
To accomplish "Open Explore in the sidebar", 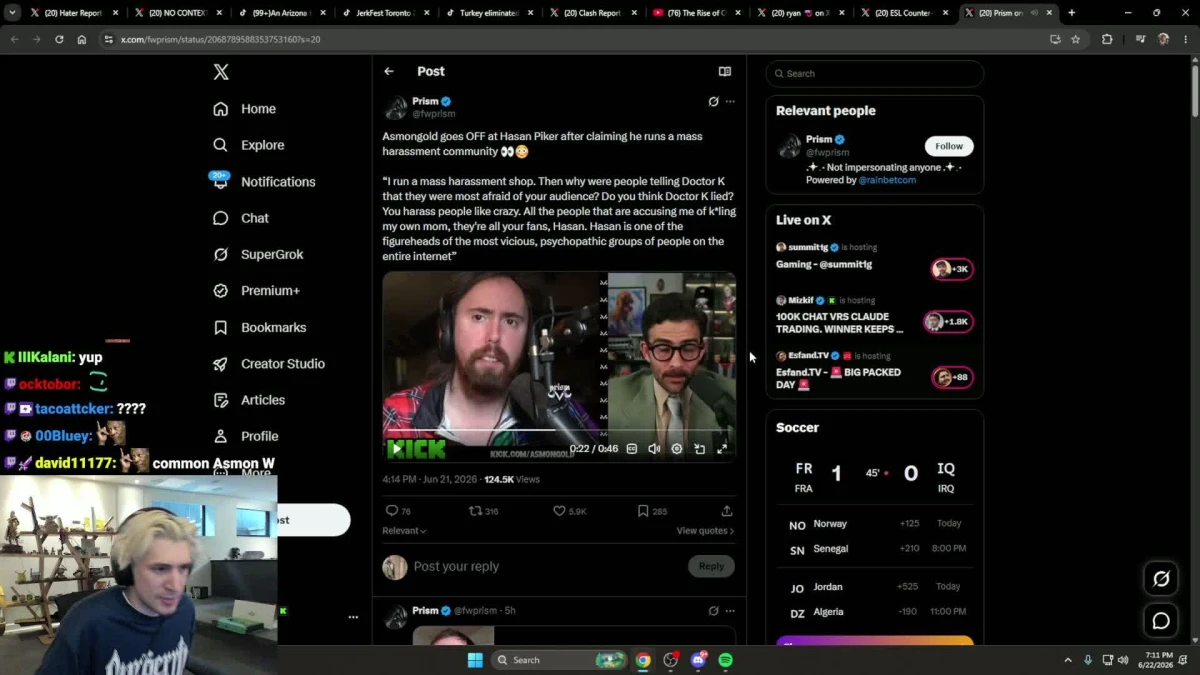I will (249, 145).
